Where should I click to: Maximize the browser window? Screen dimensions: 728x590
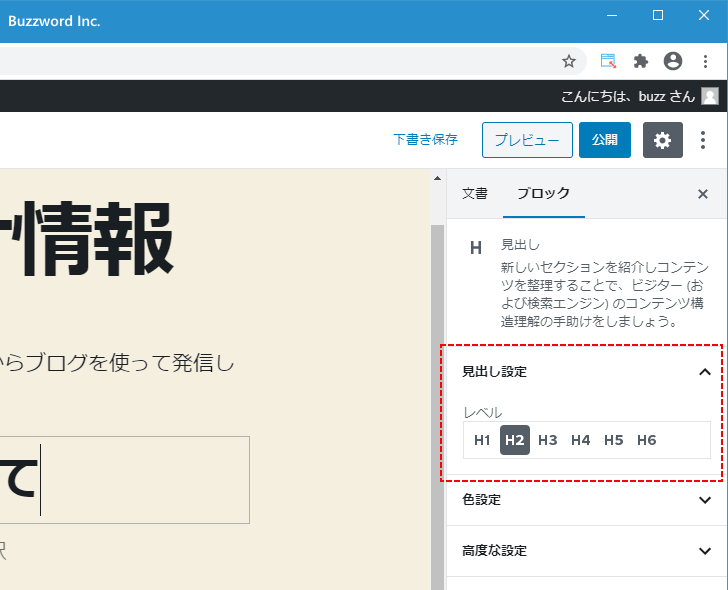tap(658, 15)
